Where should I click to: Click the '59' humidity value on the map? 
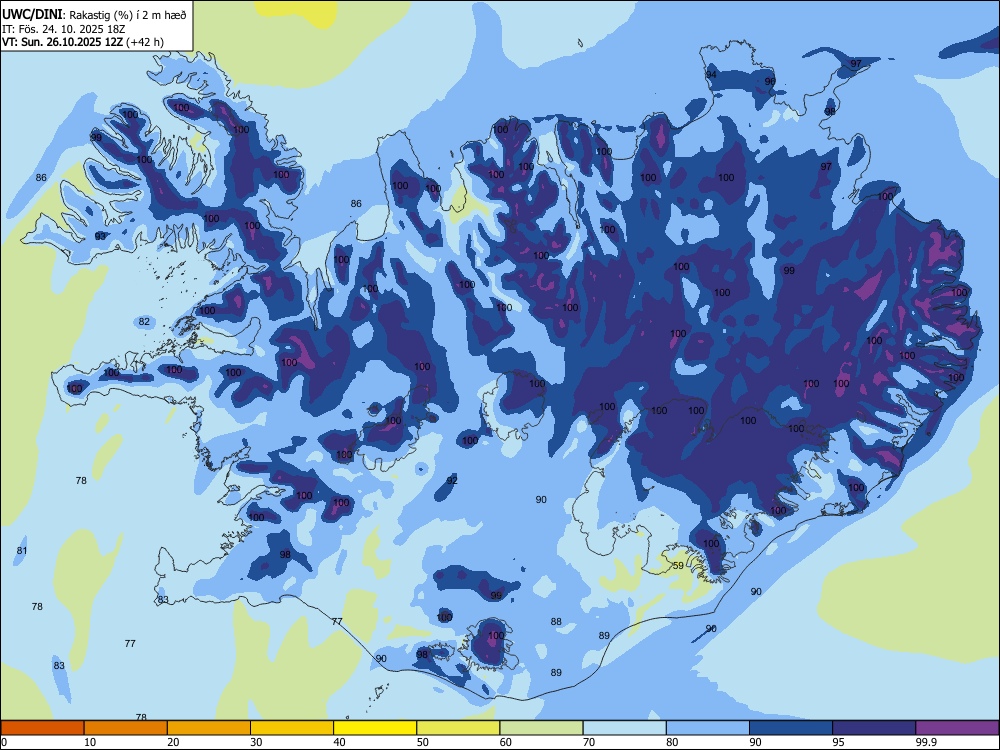coord(679,566)
